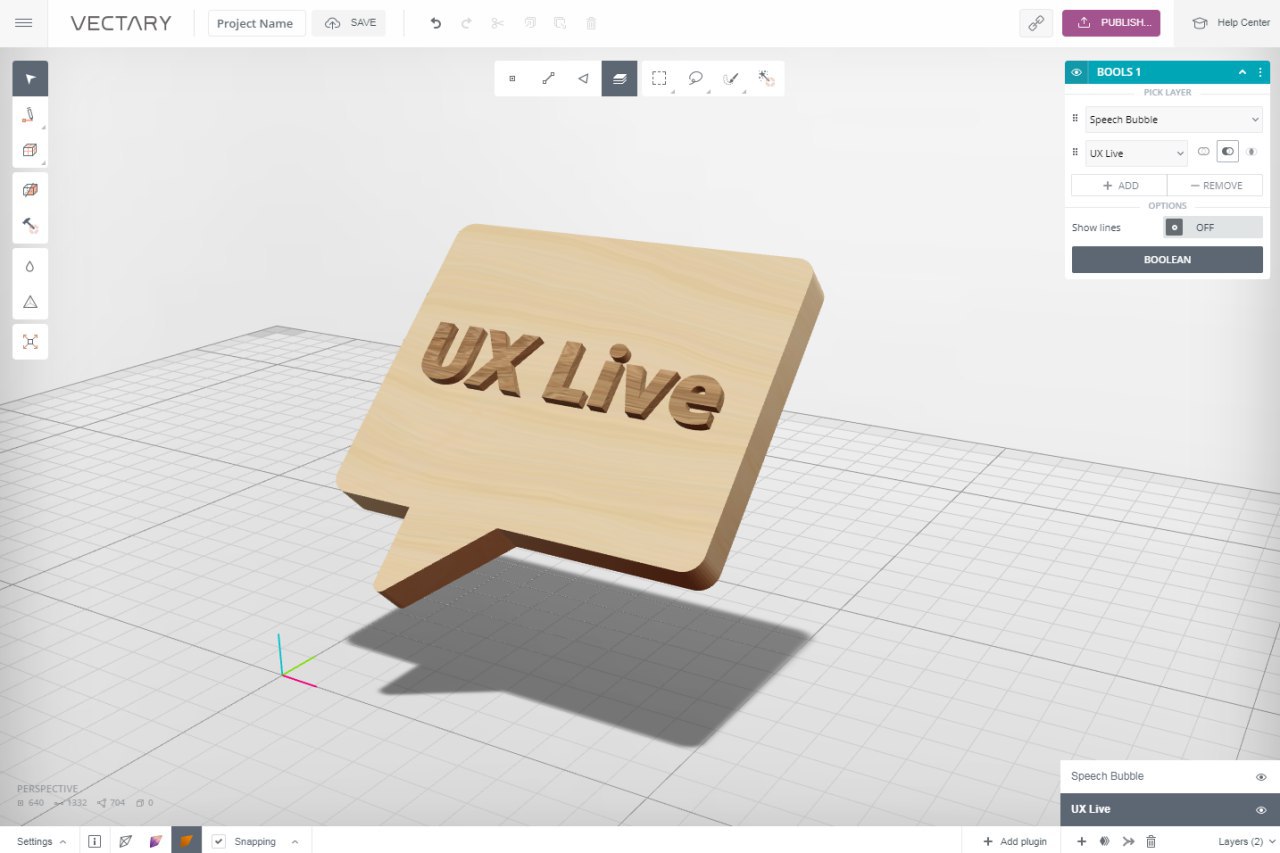
Task: Toggle Bools 1 plugin visibility eye
Action: pyautogui.click(x=1077, y=72)
